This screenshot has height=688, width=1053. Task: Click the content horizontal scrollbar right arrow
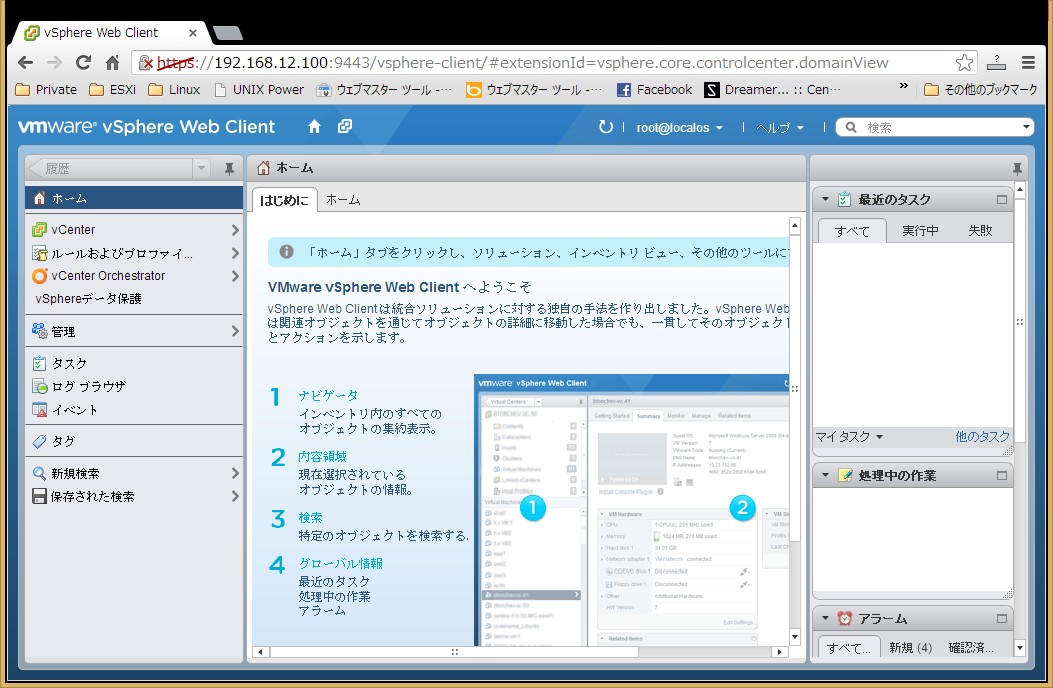(x=780, y=652)
